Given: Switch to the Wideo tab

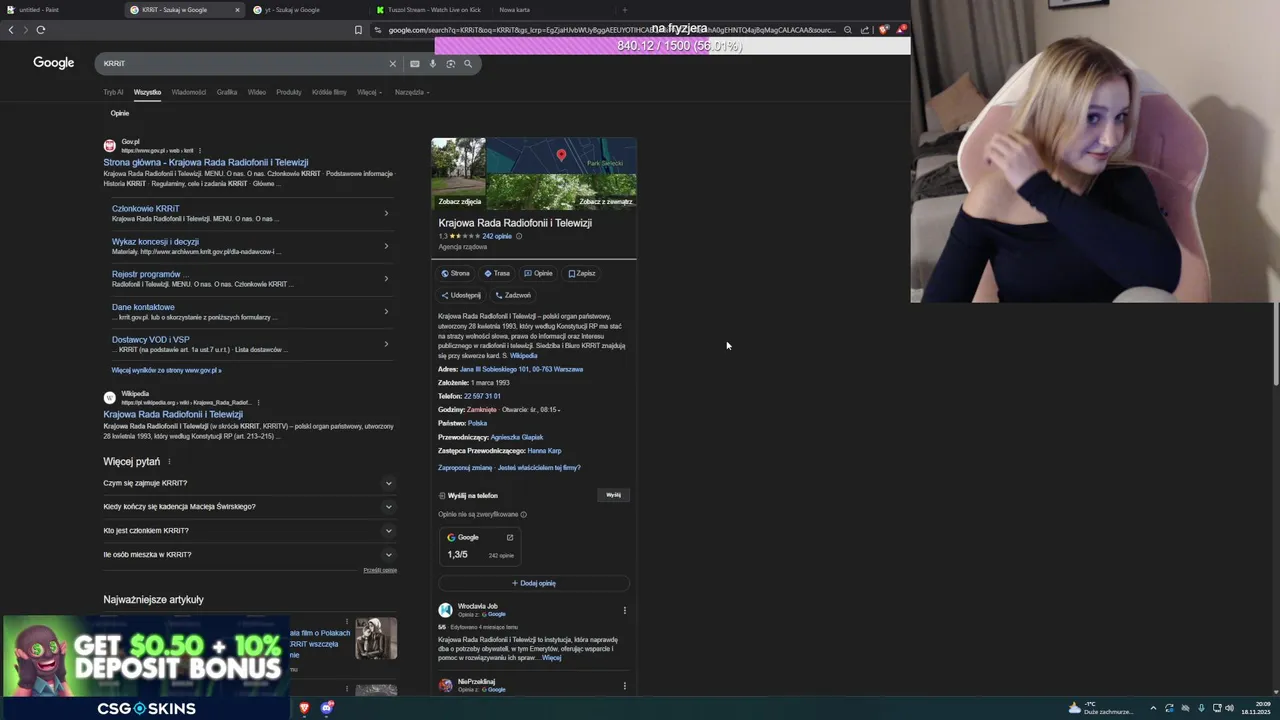Looking at the screenshot, I should [257, 92].
